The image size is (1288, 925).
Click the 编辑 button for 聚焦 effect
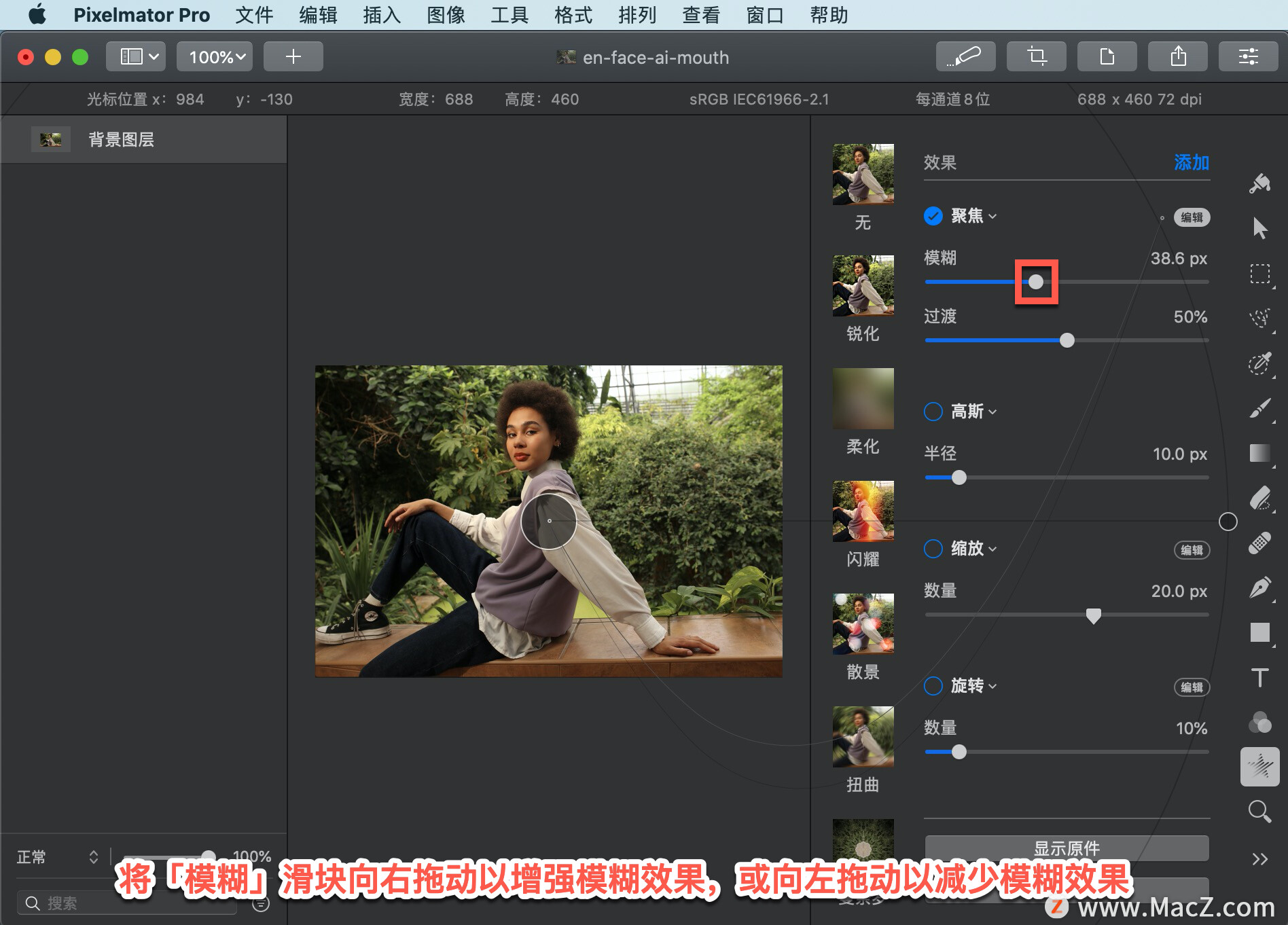point(1192,217)
